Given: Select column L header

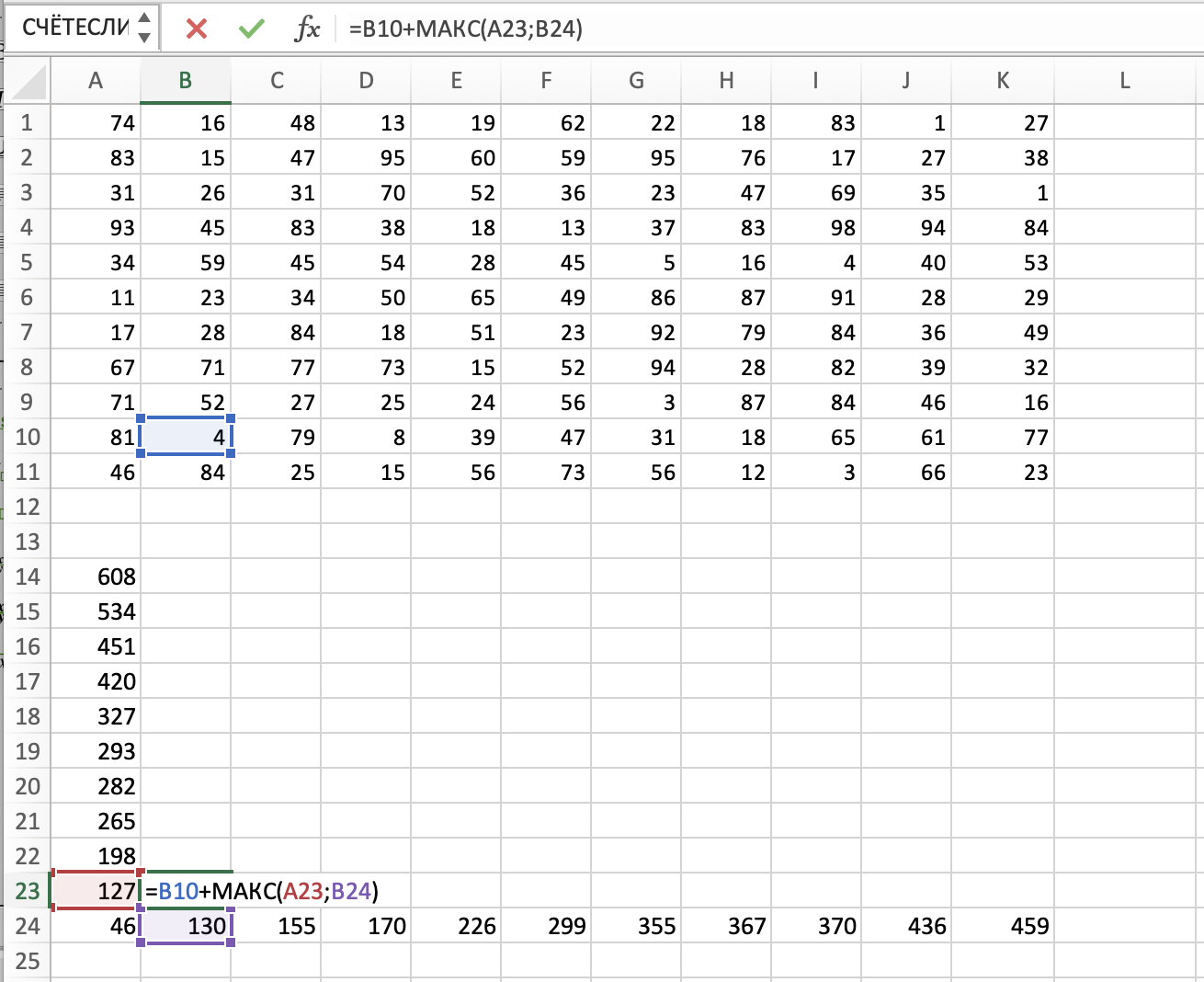Looking at the screenshot, I should [1125, 81].
